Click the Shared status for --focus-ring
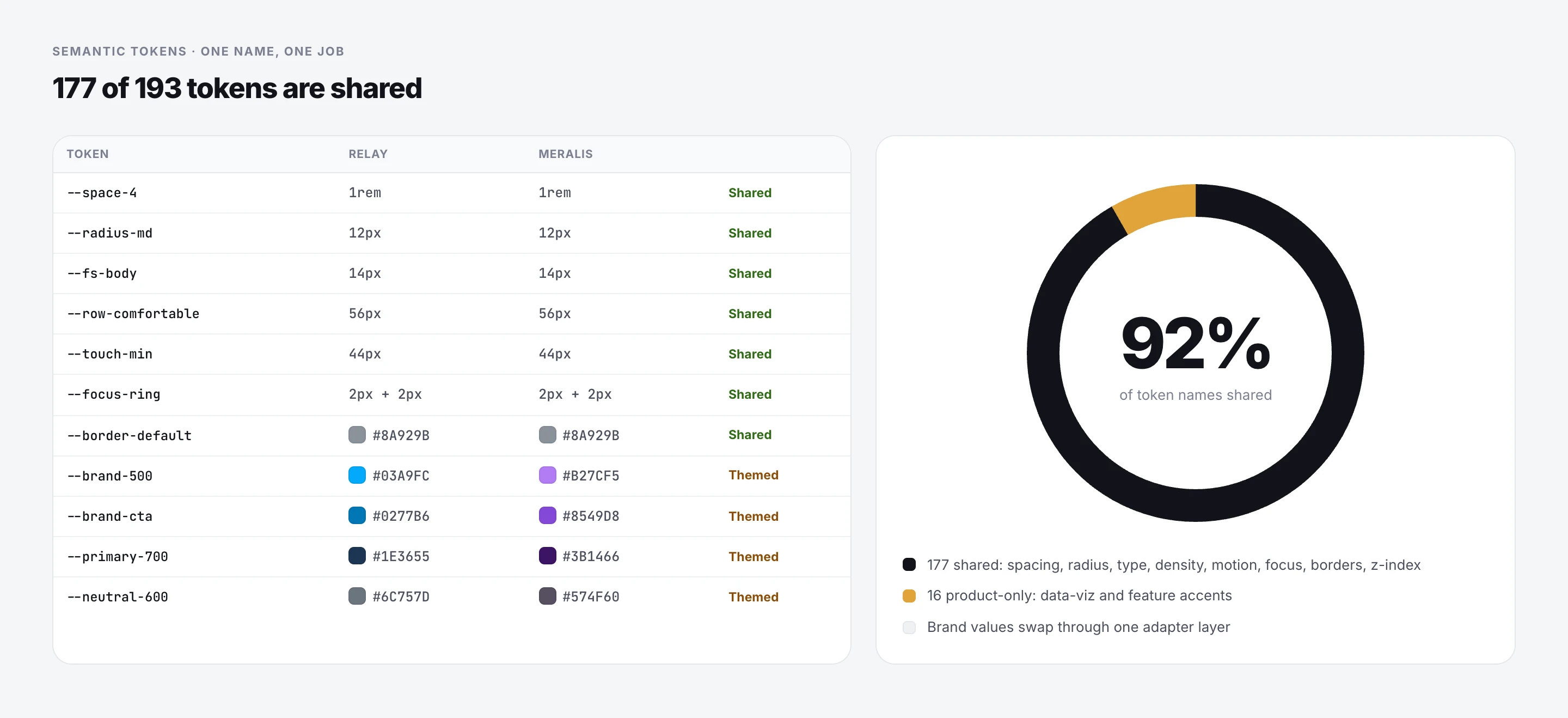1568x718 pixels. [x=750, y=394]
